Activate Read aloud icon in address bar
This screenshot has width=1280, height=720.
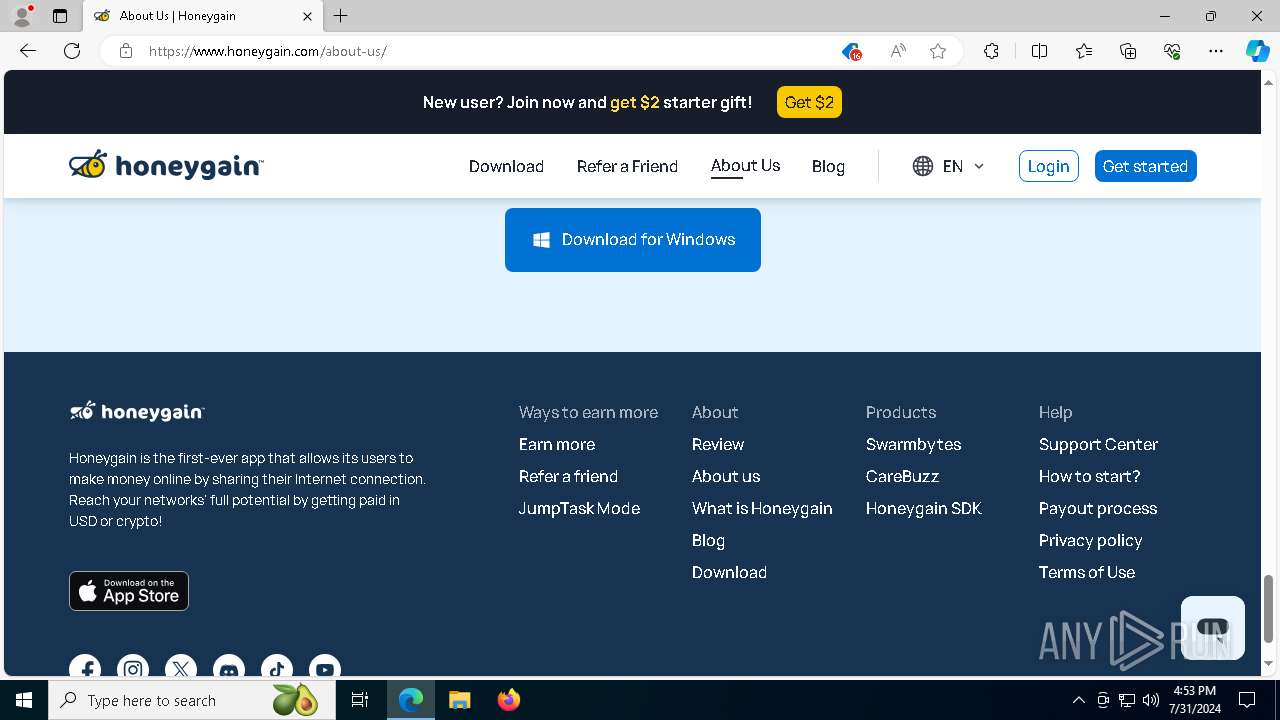[898, 51]
